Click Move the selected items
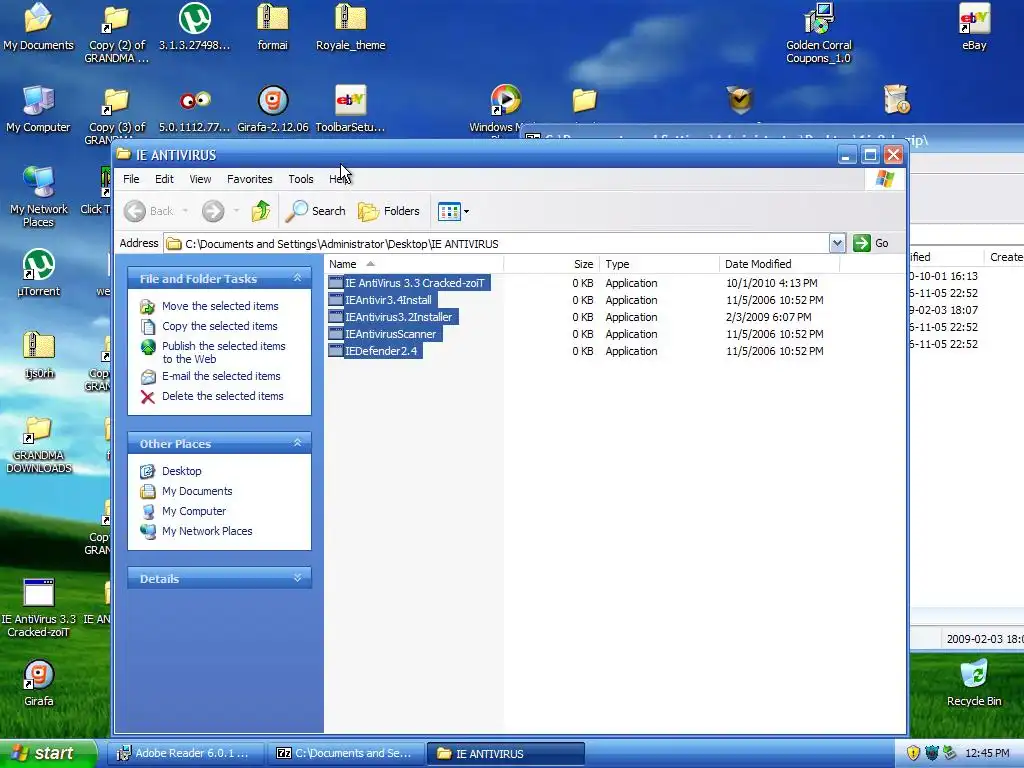 pyautogui.click(x=220, y=306)
